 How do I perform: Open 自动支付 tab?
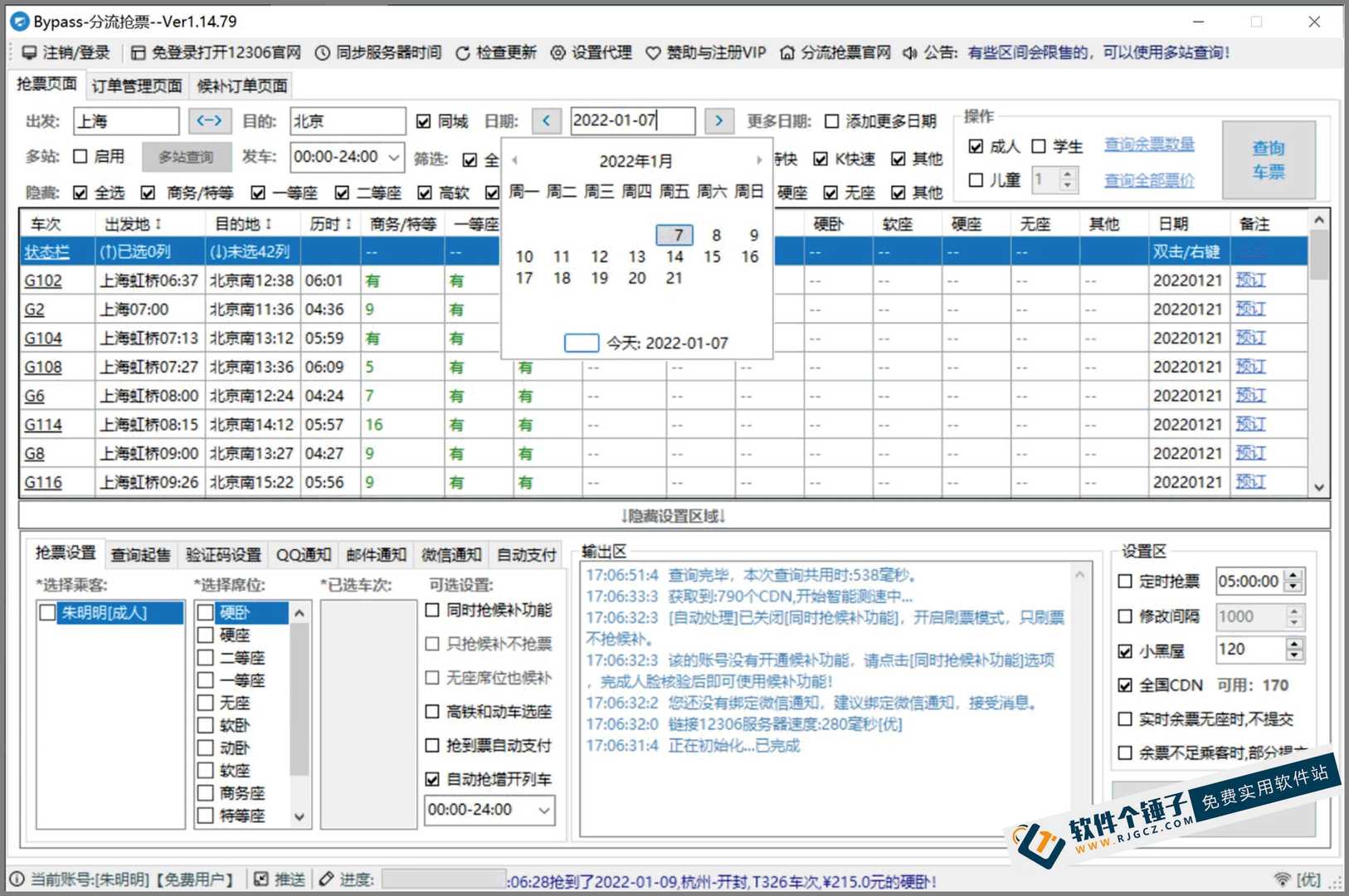coord(526,555)
